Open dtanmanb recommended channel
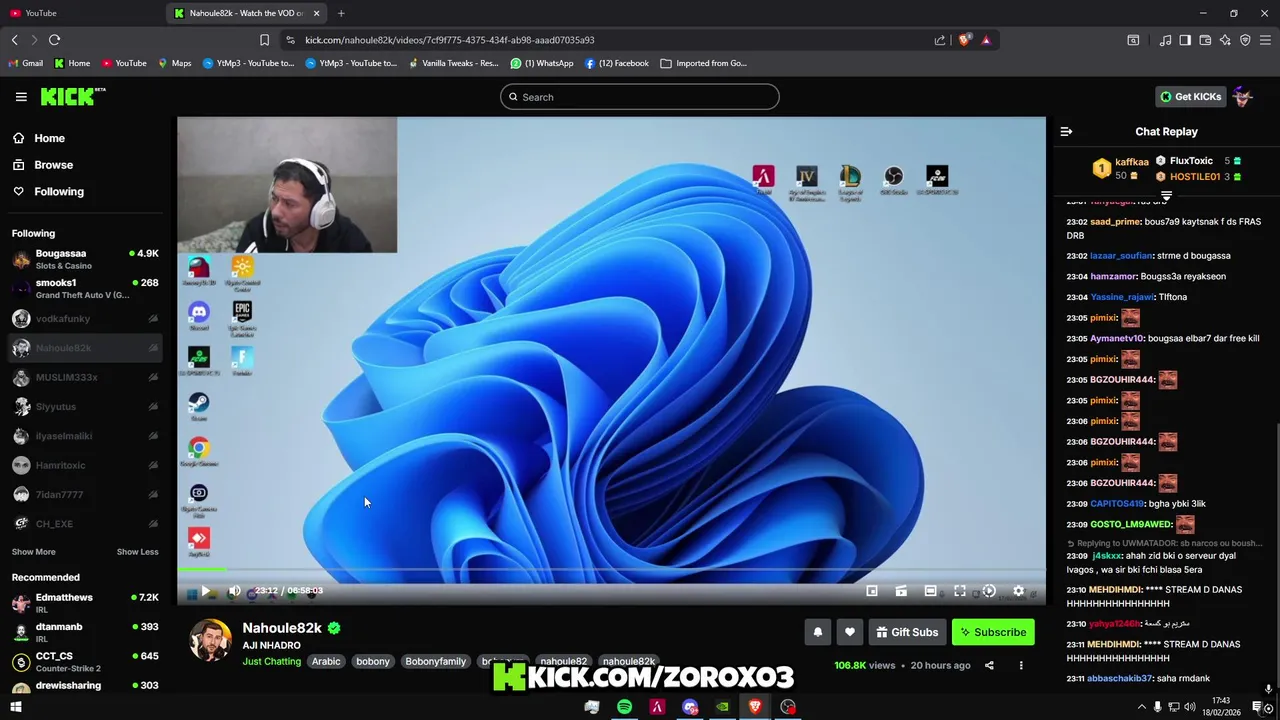The height and width of the screenshot is (720, 1280). pos(85,632)
